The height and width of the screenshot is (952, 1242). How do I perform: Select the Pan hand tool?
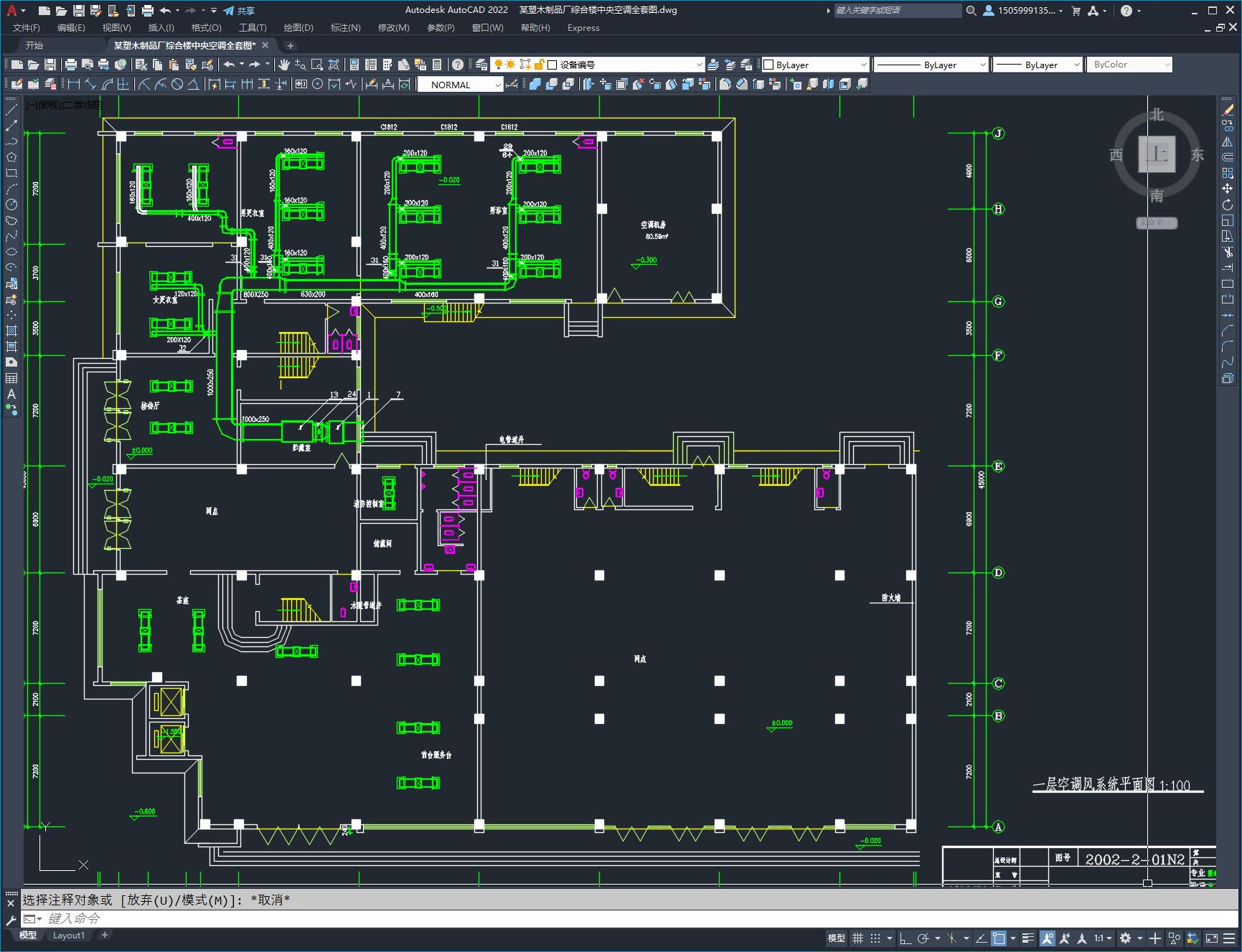(x=284, y=65)
